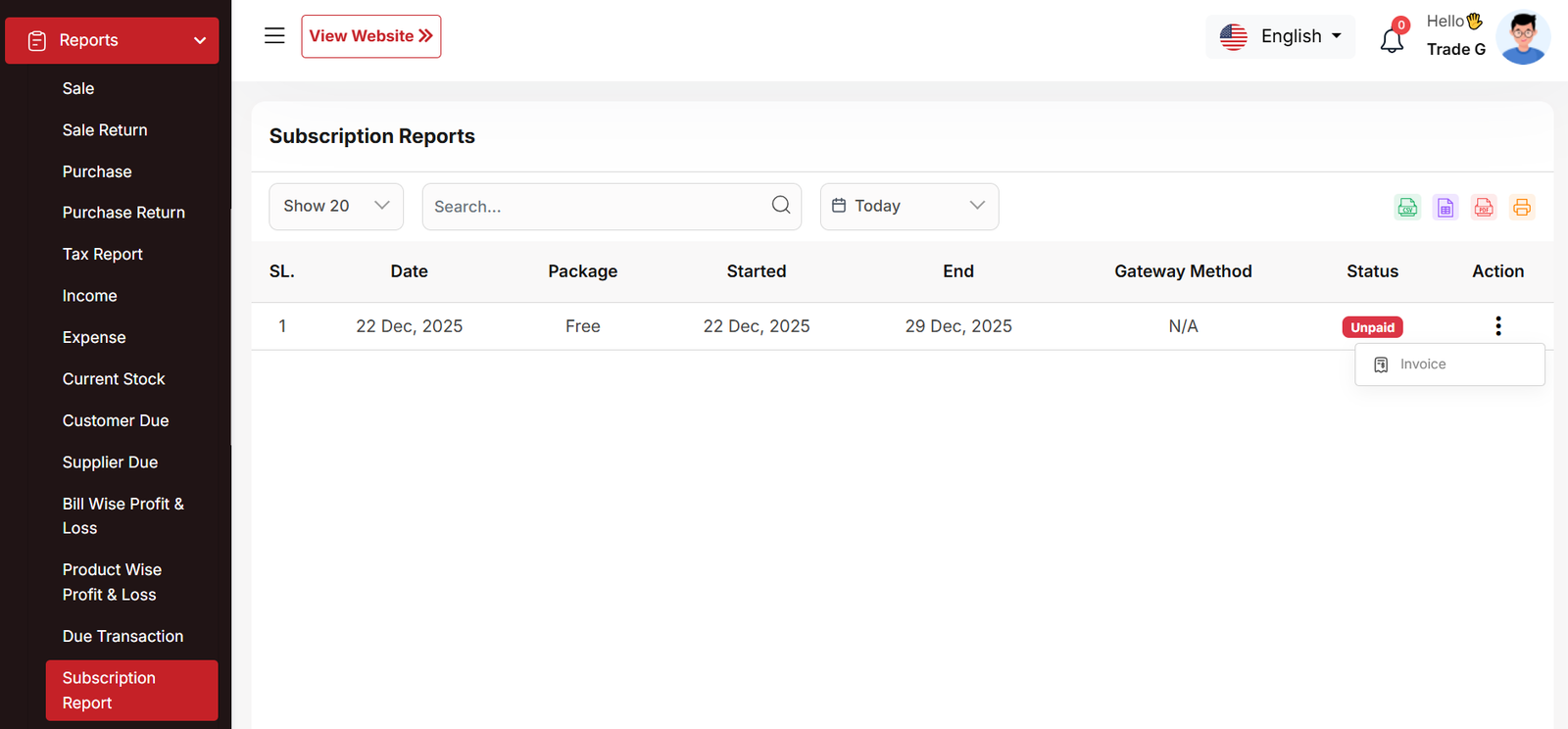Click the three-dot action menu

(x=1497, y=326)
